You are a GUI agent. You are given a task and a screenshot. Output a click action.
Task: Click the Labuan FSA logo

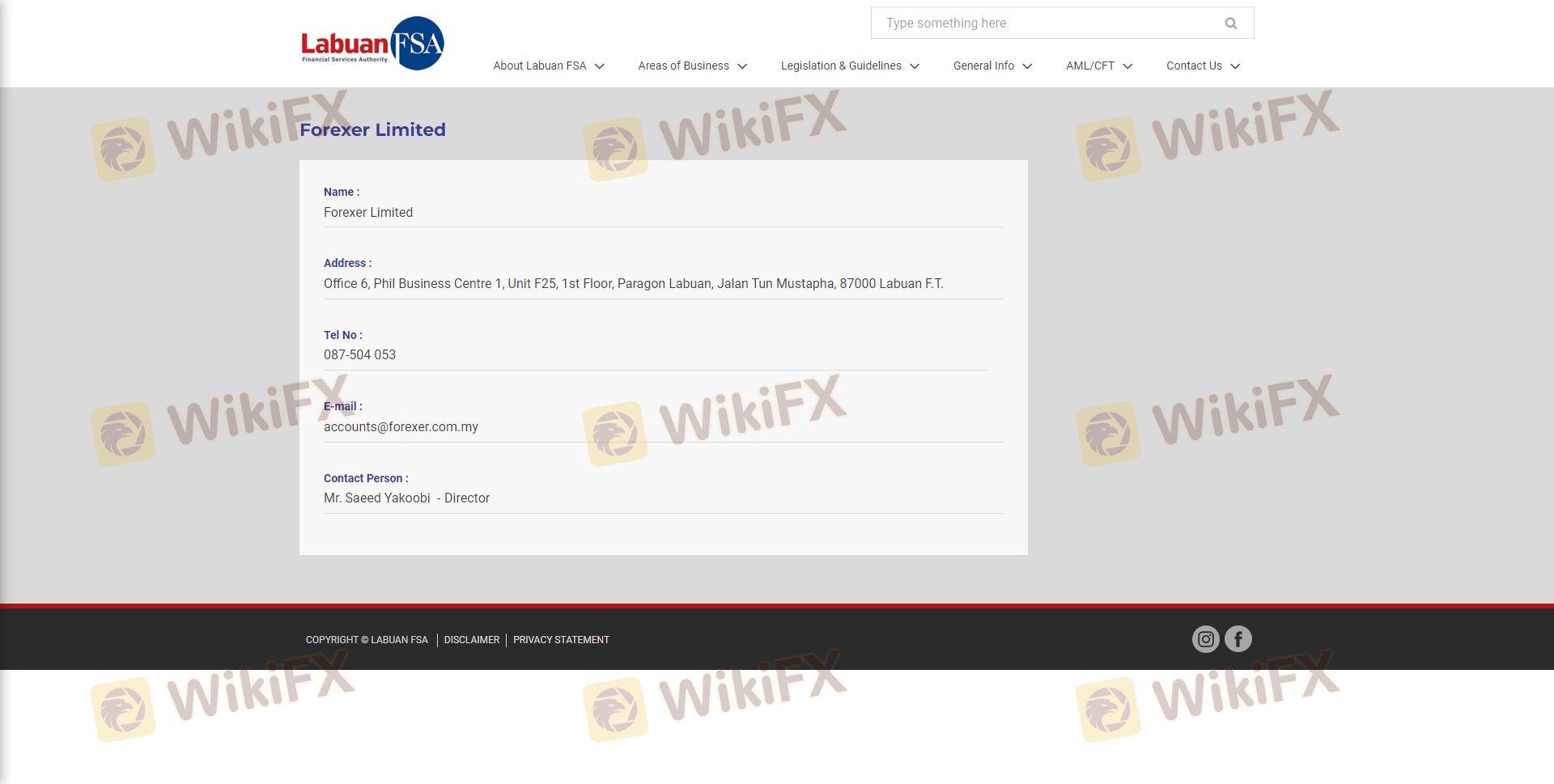(x=372, y=44)
